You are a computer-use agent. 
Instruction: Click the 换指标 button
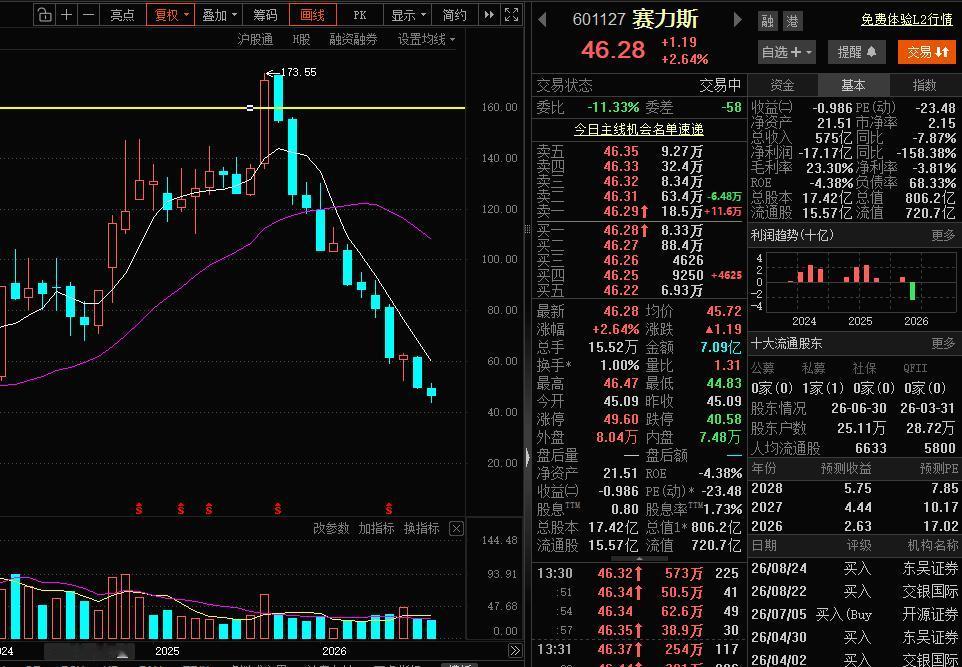[421, 528]
